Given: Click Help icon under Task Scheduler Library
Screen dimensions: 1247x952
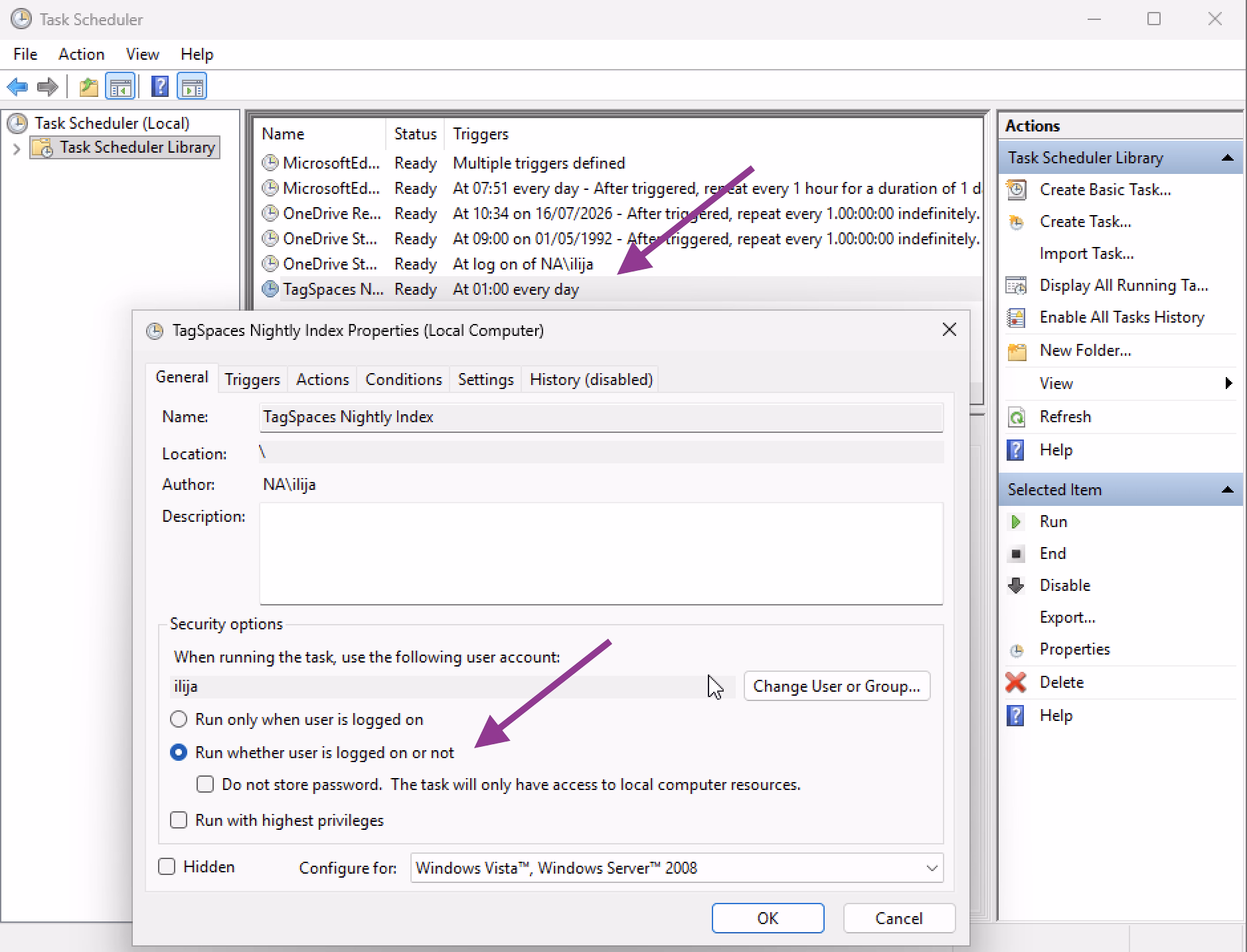Looking at the screenshot, I should coord(1016,450).
